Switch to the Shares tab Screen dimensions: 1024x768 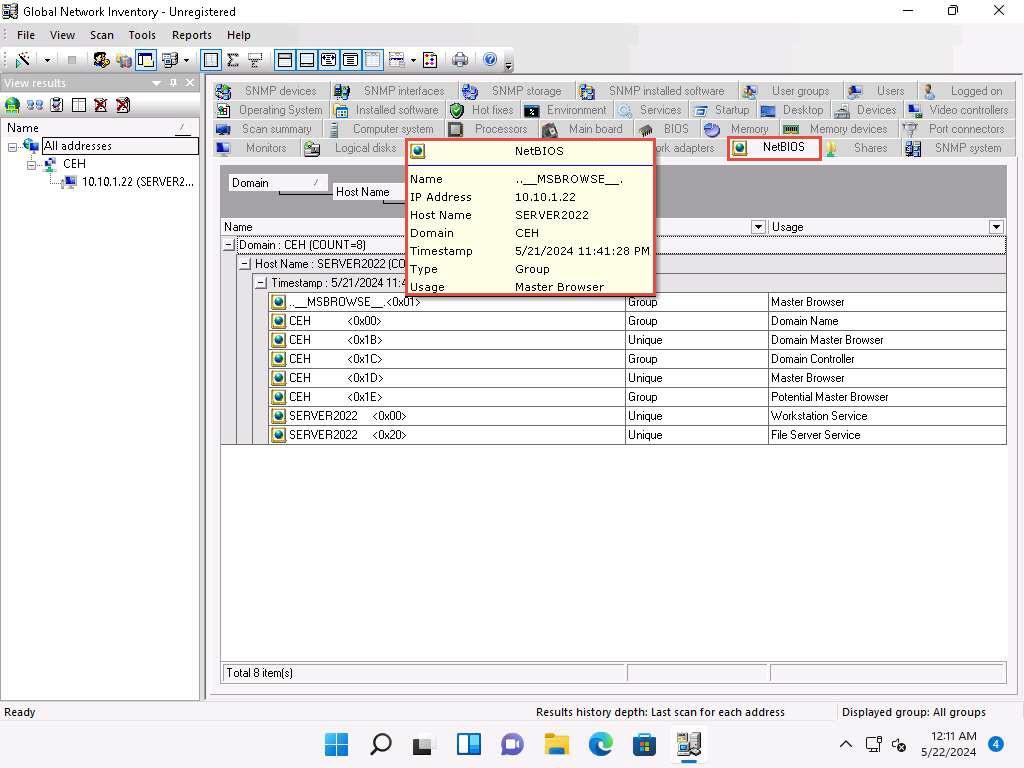point(869,148)
